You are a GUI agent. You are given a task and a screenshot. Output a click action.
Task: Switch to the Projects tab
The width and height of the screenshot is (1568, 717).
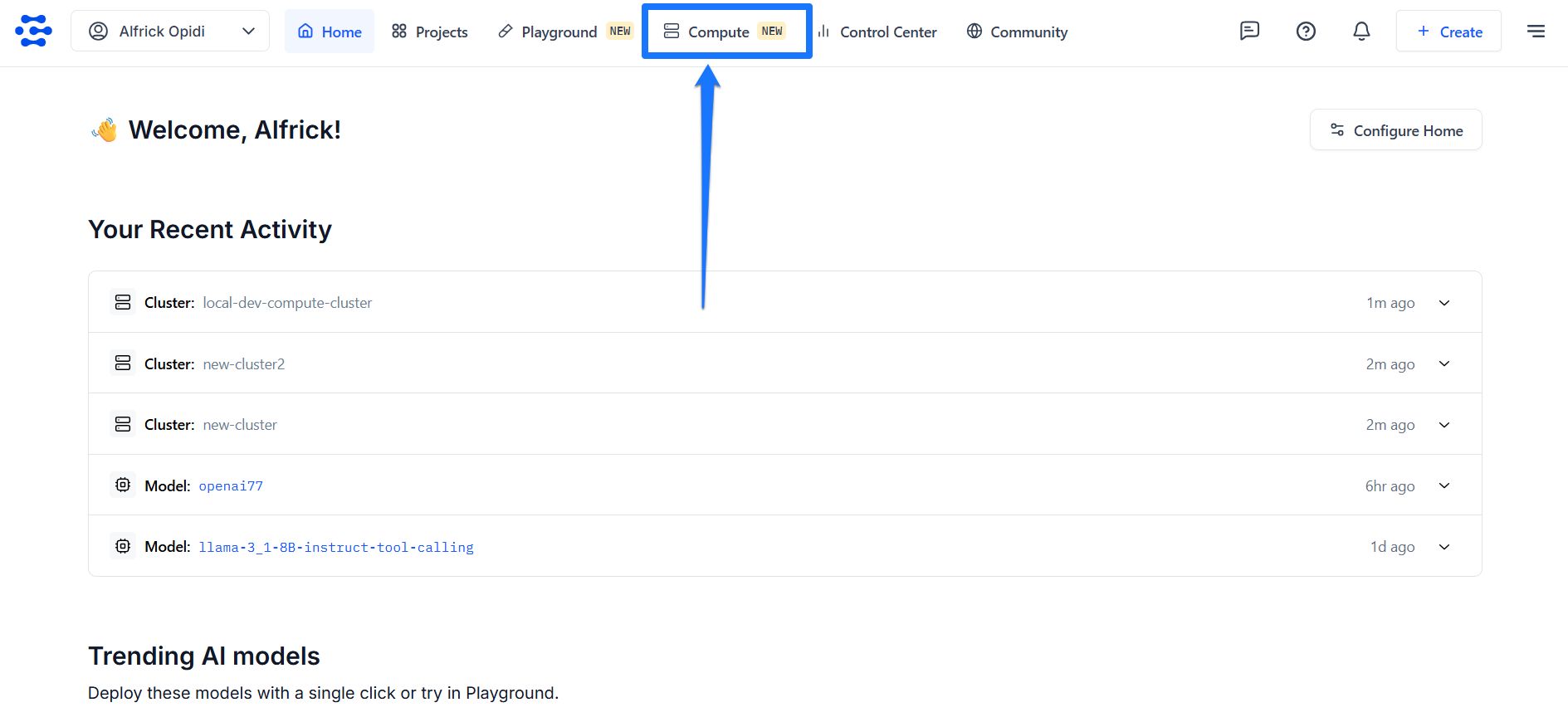coord(430,32)
